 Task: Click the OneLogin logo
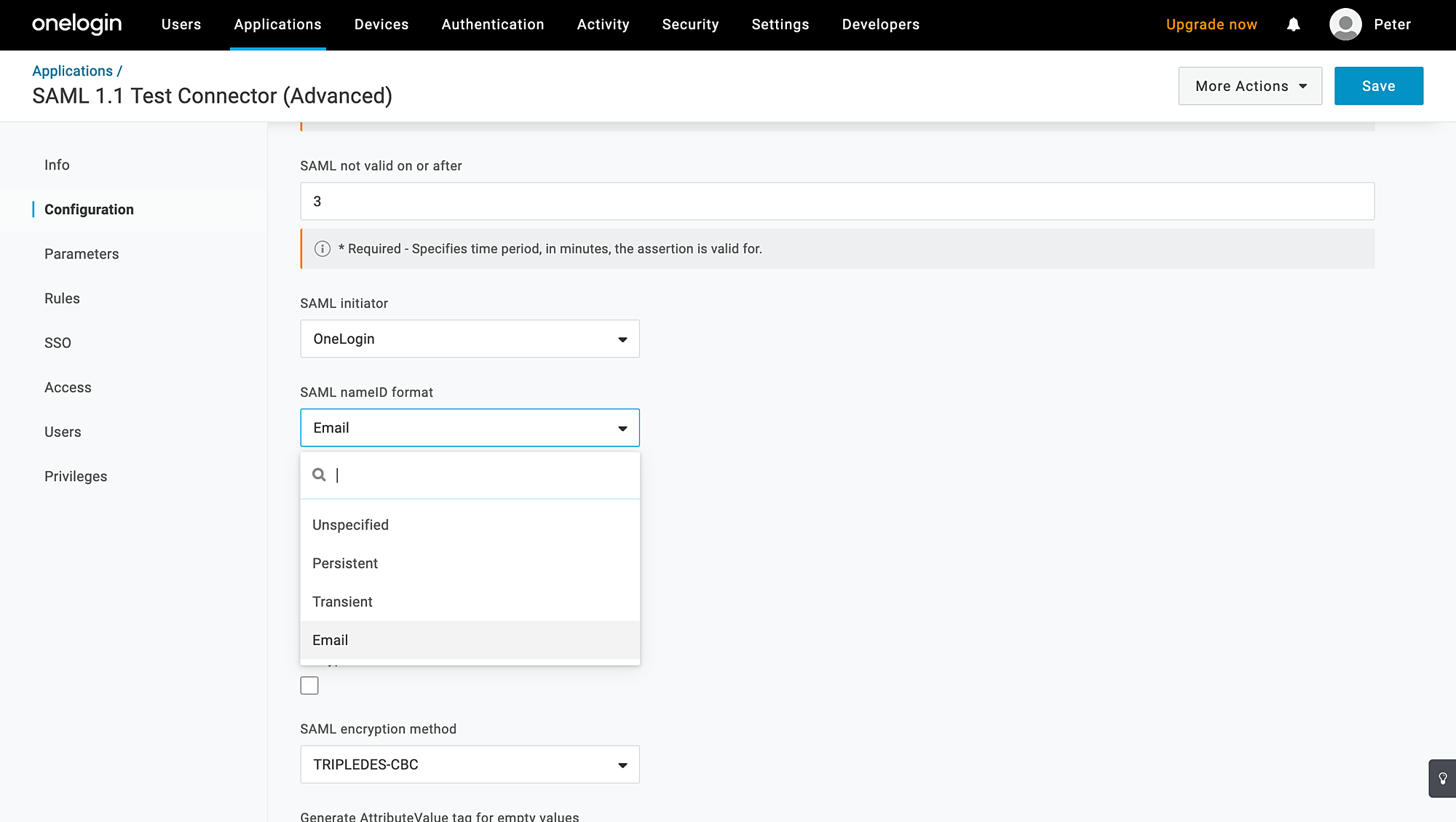click(76, 24)
